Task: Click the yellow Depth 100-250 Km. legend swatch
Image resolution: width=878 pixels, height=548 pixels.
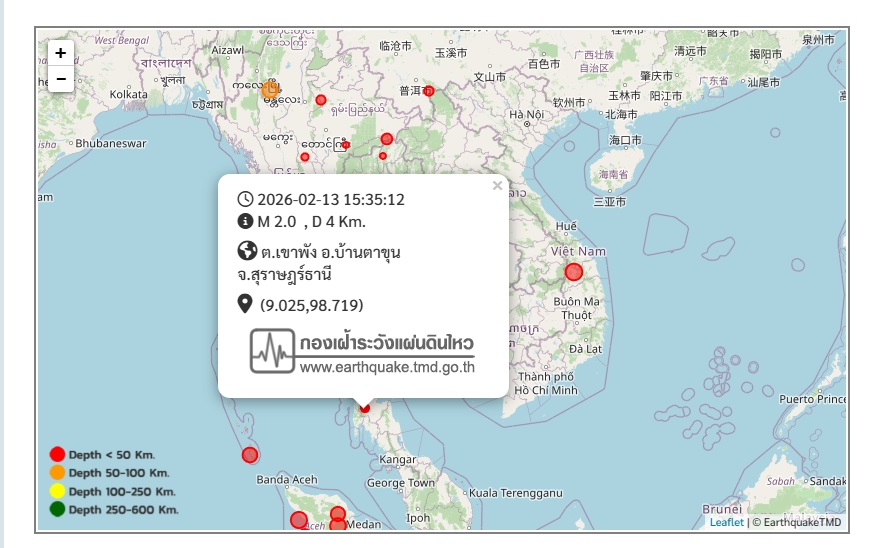Action: click(57, 491)
